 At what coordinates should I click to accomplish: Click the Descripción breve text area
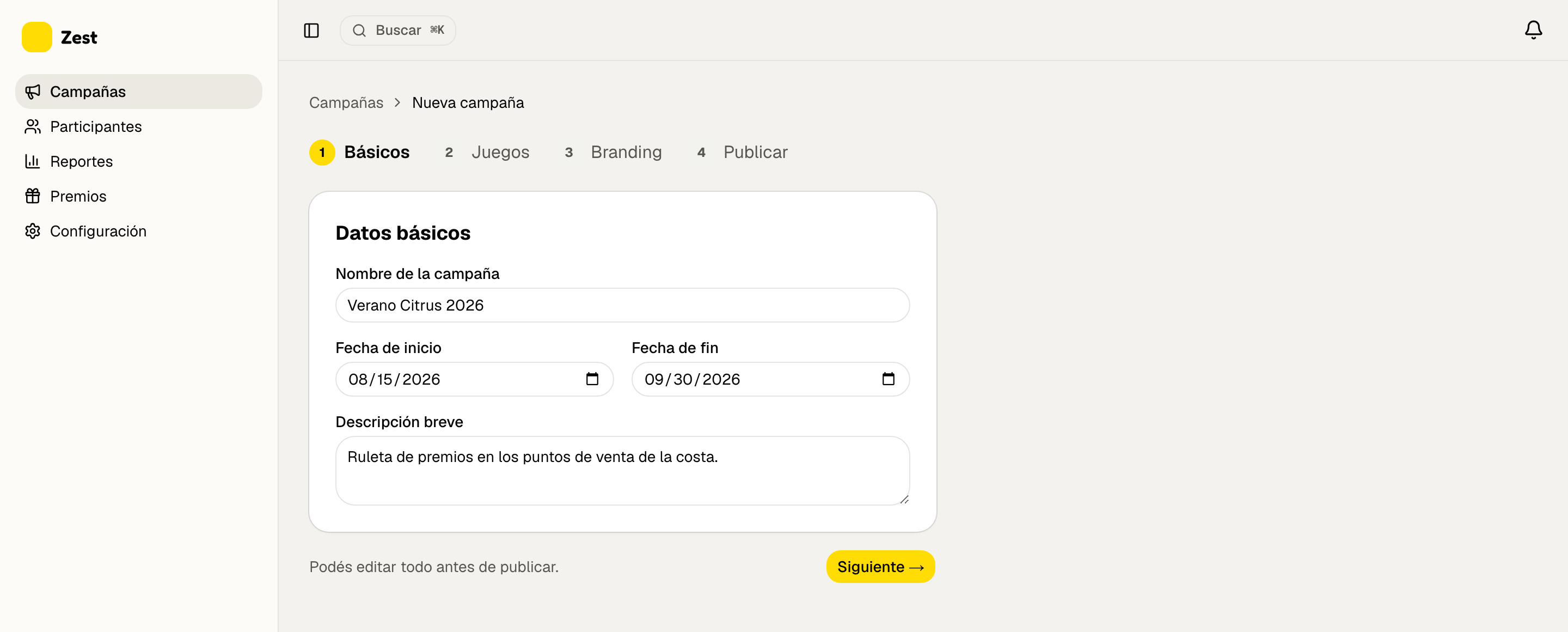click(622, 471)
